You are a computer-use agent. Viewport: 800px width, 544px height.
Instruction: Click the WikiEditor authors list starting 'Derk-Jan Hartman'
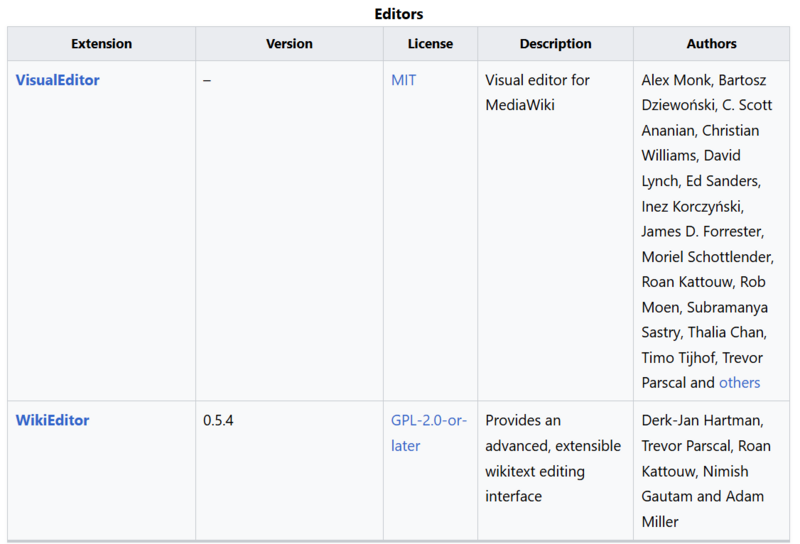706,471
